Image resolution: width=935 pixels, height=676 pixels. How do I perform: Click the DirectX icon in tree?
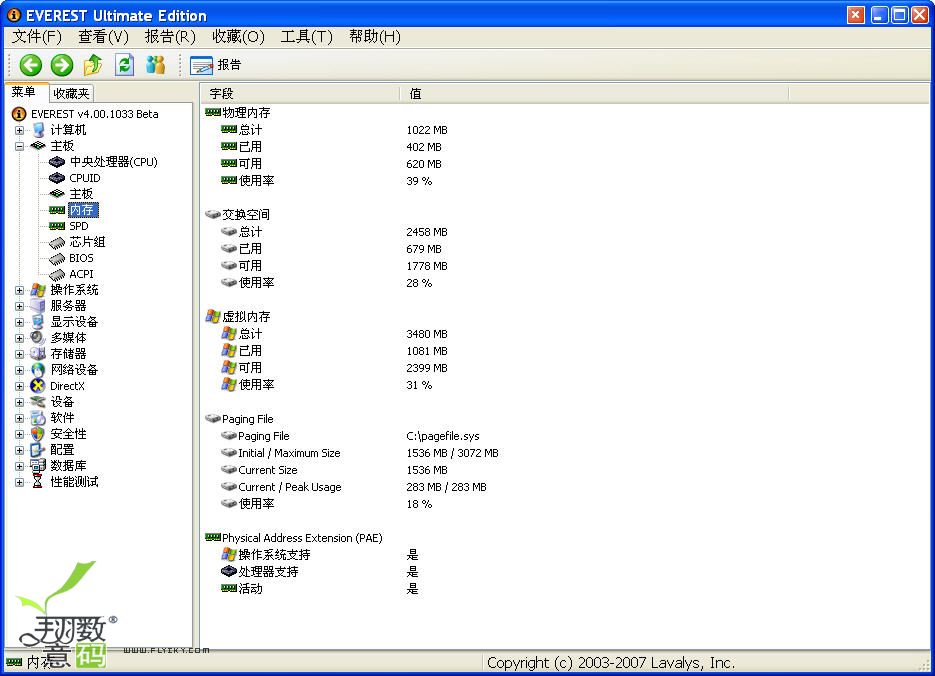point(38,386)
